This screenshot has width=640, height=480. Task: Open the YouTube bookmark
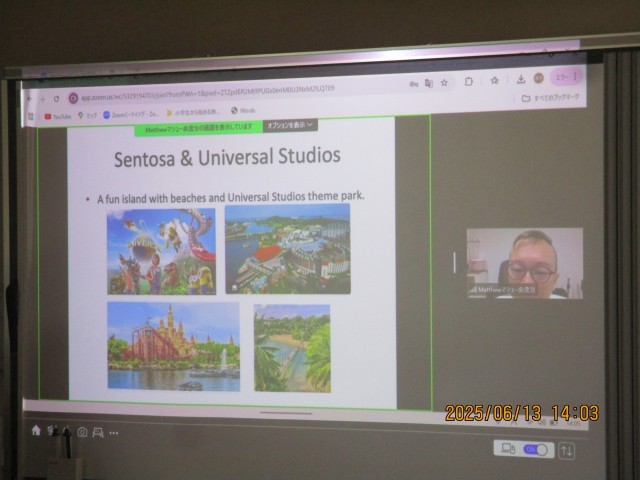(58, 116)
